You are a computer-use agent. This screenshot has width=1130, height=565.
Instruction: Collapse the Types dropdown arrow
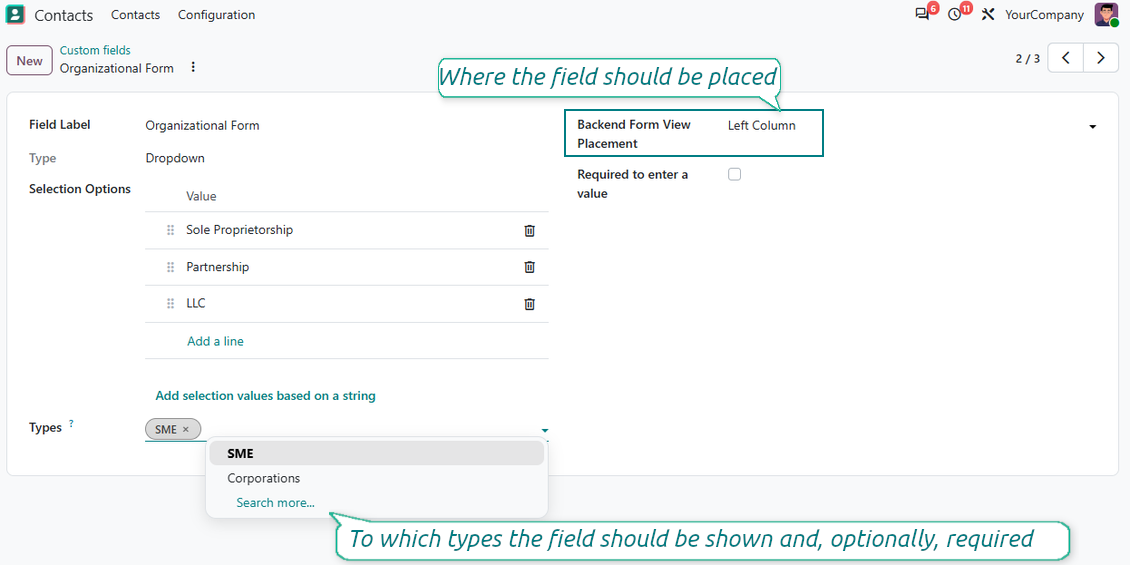click(x=545, y=430)
